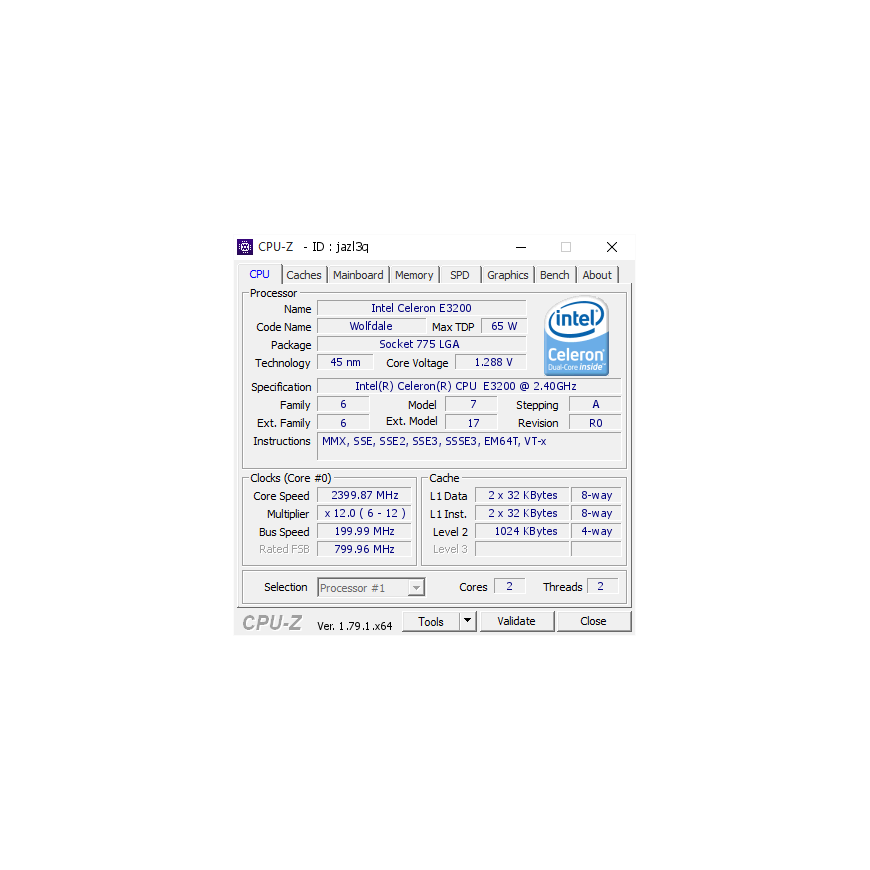The height and width of the screenshot is (870, 870).
Task: Click the Code Name value 'Wolfdale'
Action: 371,326
